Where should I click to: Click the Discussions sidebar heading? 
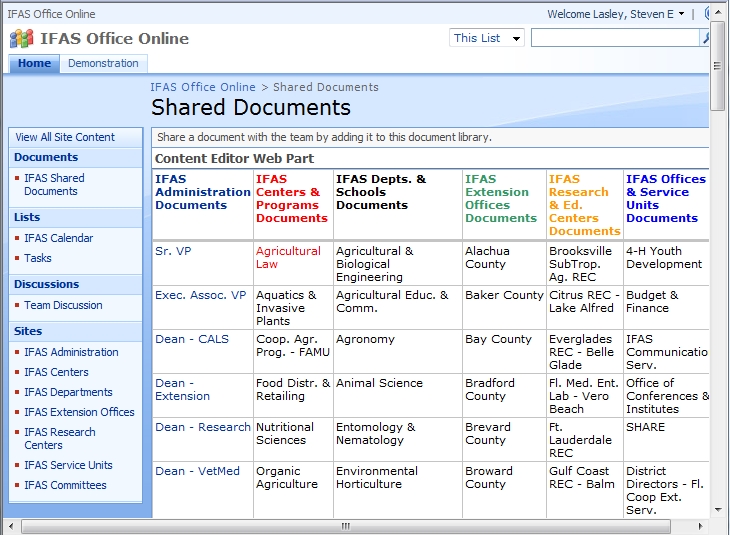(x=47, y=284)
